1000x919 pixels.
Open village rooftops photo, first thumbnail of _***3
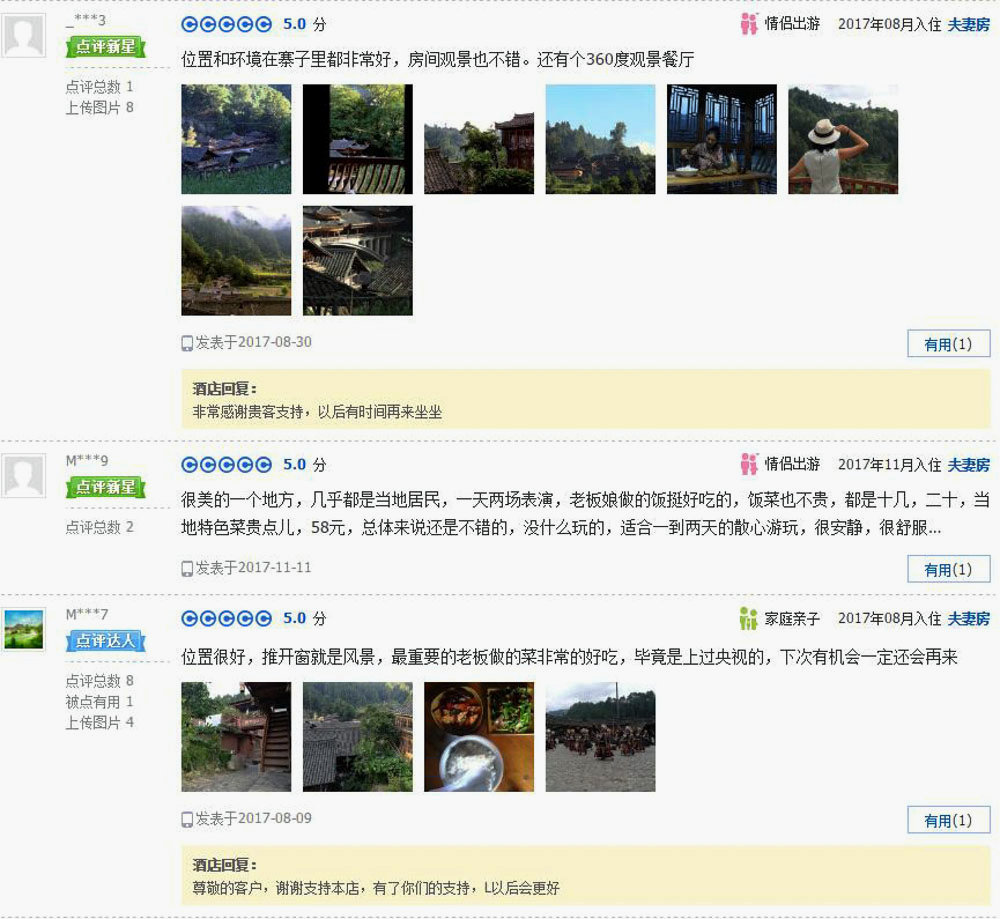tap(236, 139)
